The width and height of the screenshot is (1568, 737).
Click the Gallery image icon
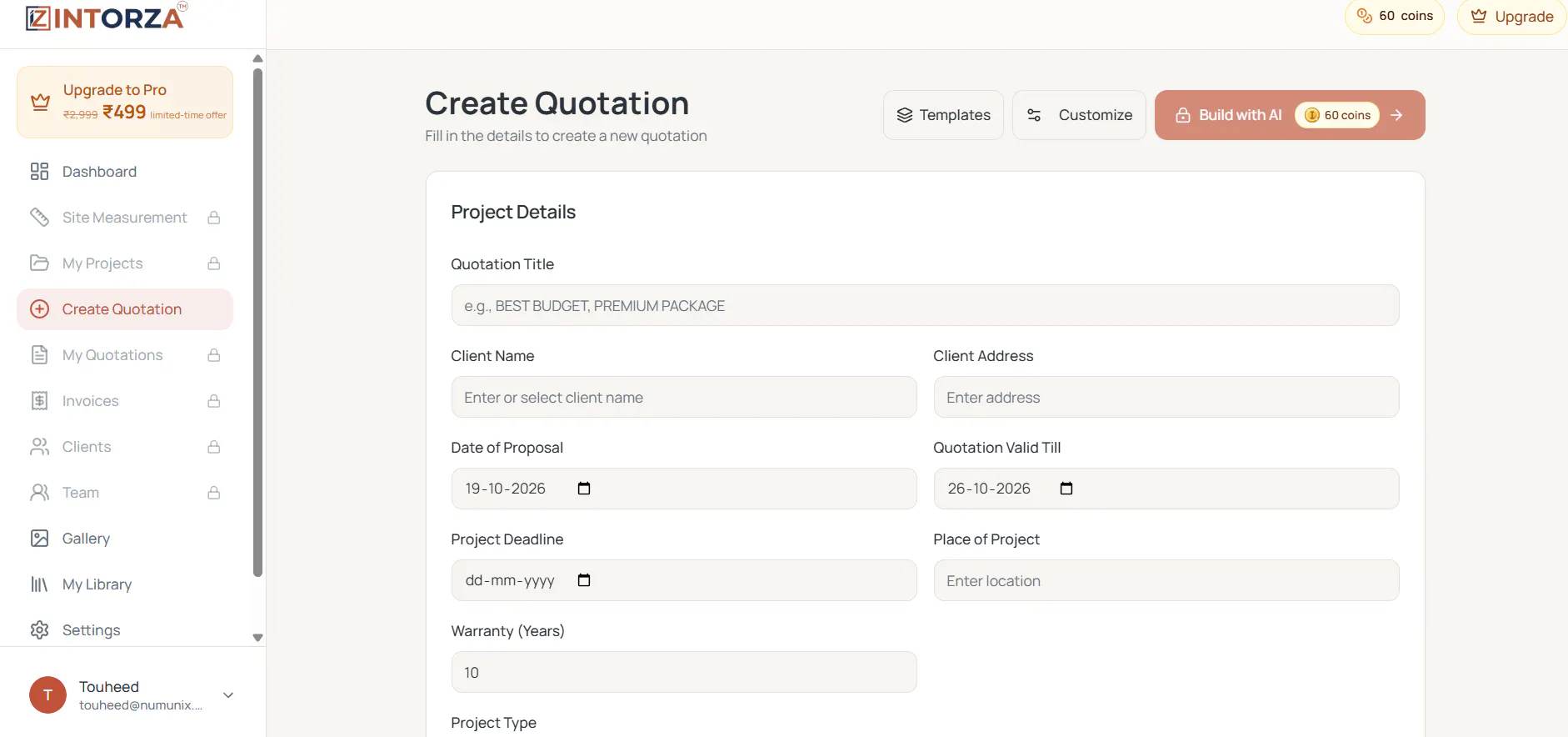[39, 539]
